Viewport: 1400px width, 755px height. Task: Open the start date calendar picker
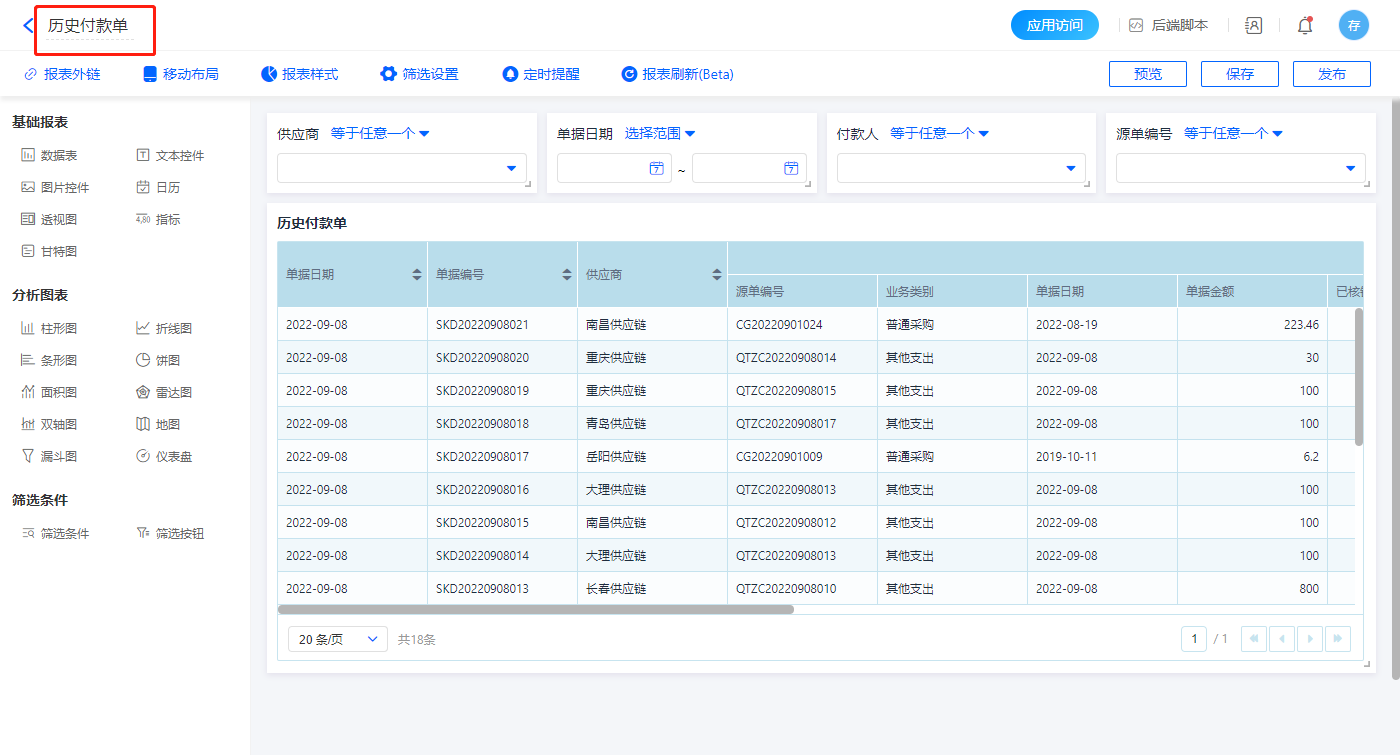click(657, 168)
